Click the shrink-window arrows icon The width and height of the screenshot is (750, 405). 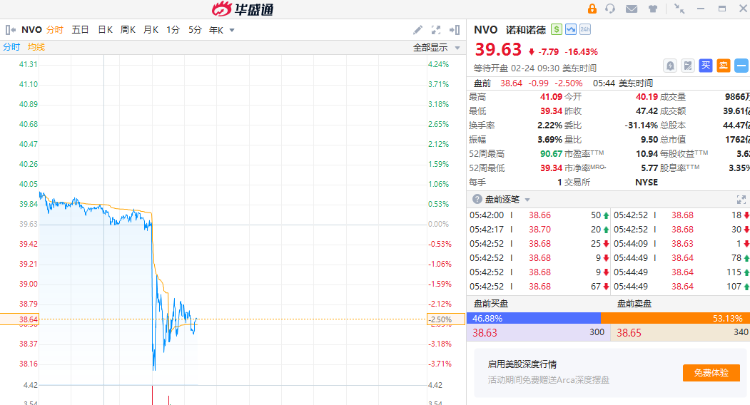[x=679, y=8]
